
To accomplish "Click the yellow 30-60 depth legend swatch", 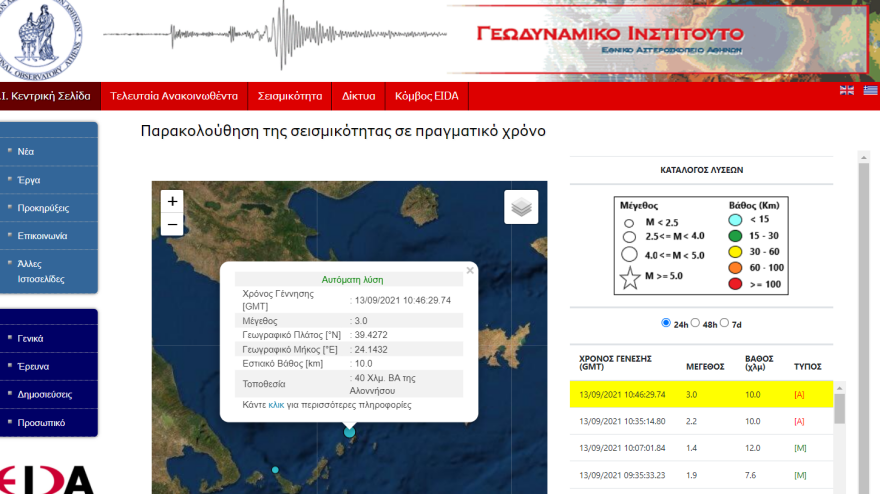I will pyautogui.click(x=735, y=251).
